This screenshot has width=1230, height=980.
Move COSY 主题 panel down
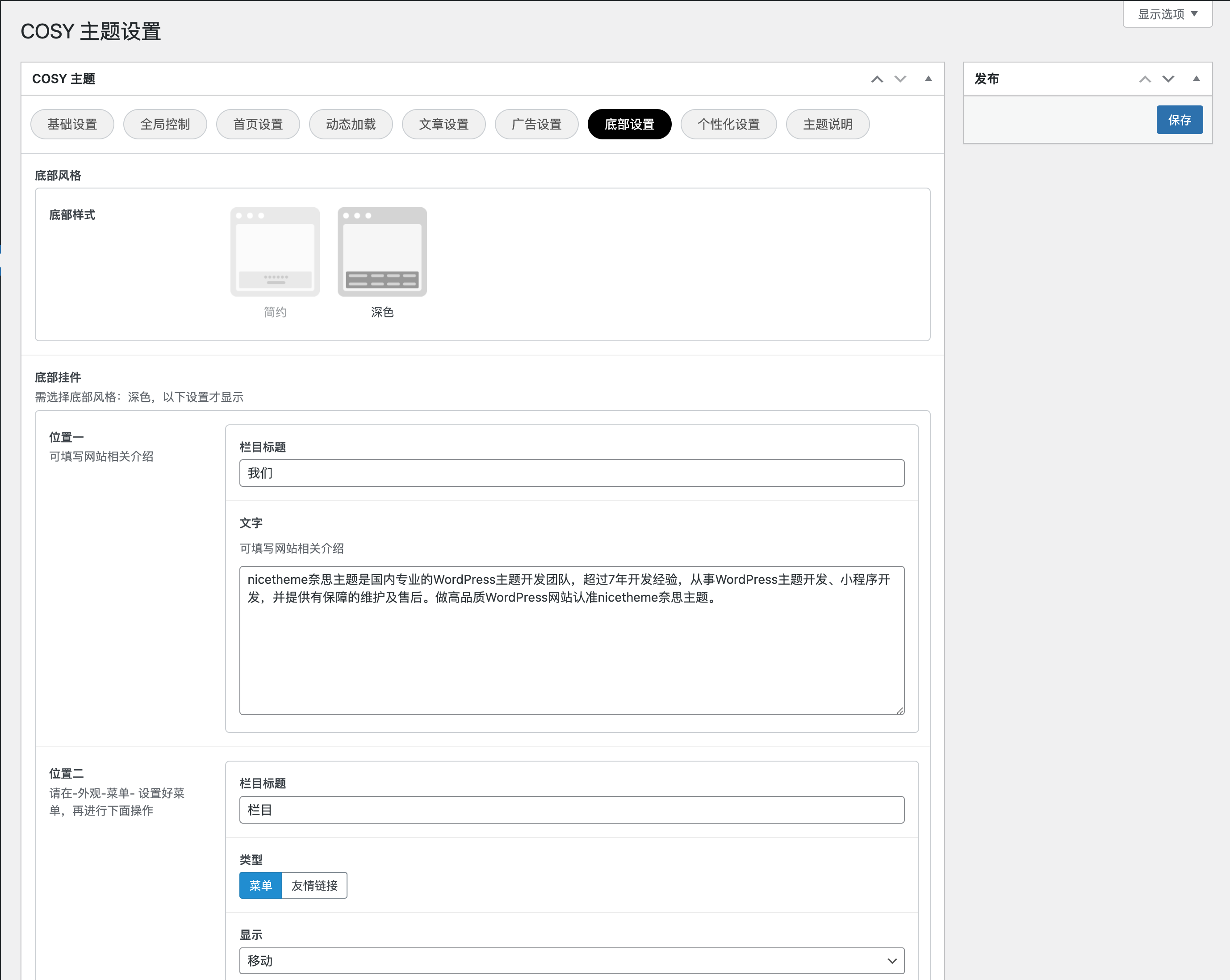(x=900, y=80)
